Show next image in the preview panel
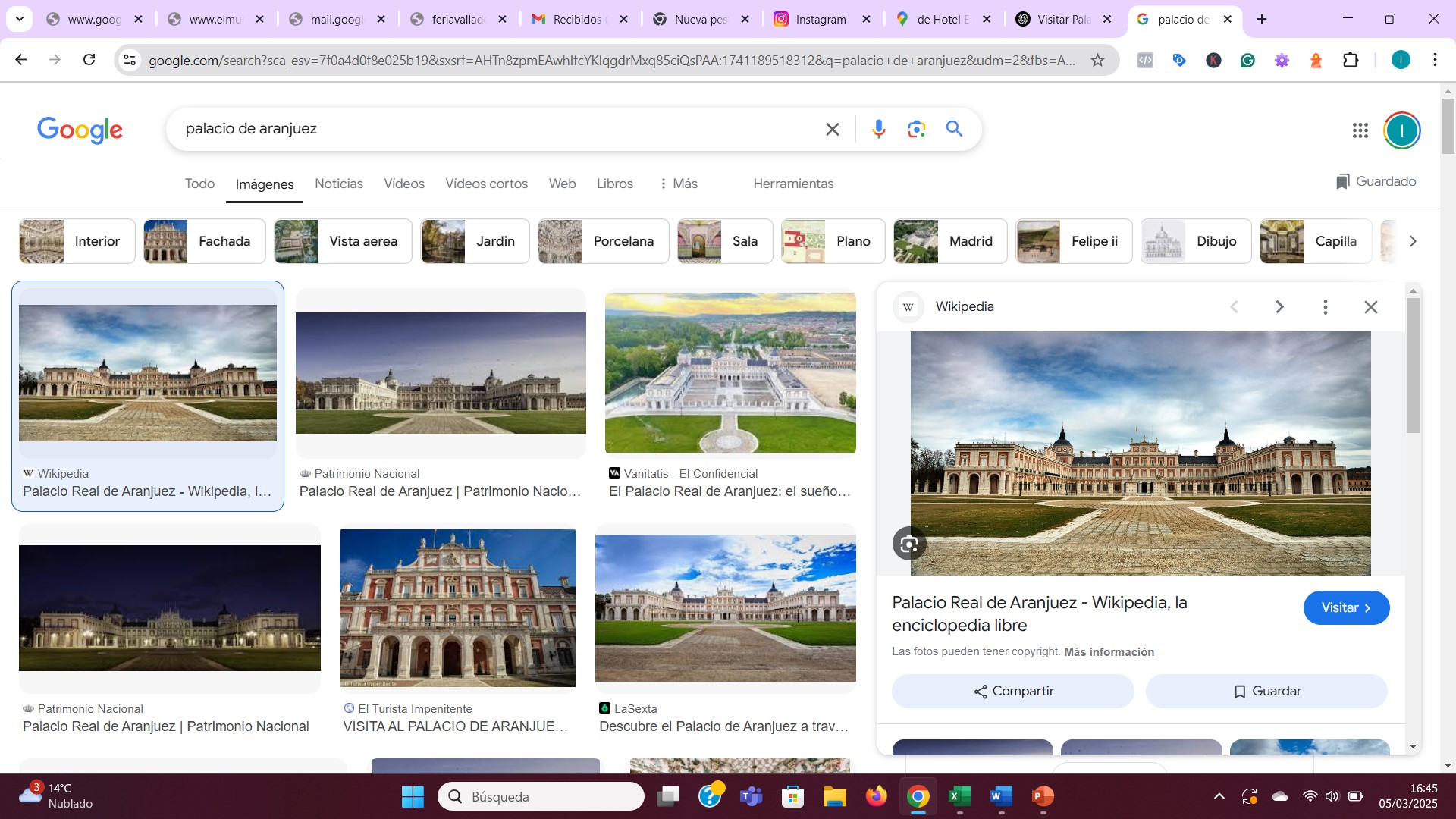Image resolution: width=1456 pixels, height=819 pixels. [1279, 306]
